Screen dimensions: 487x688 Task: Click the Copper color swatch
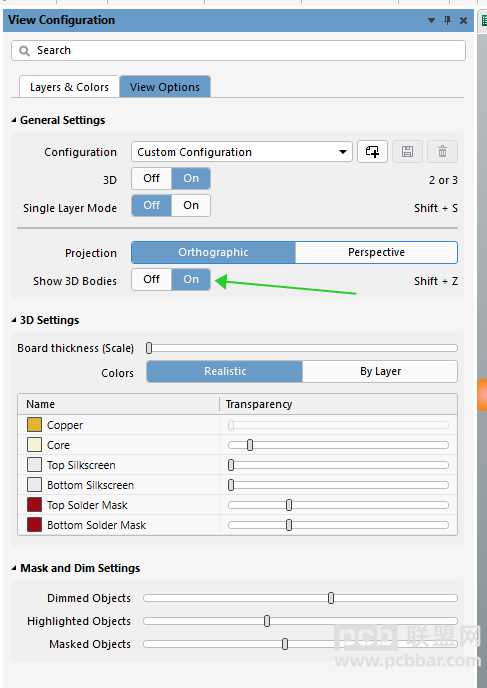tap(34, 425)
